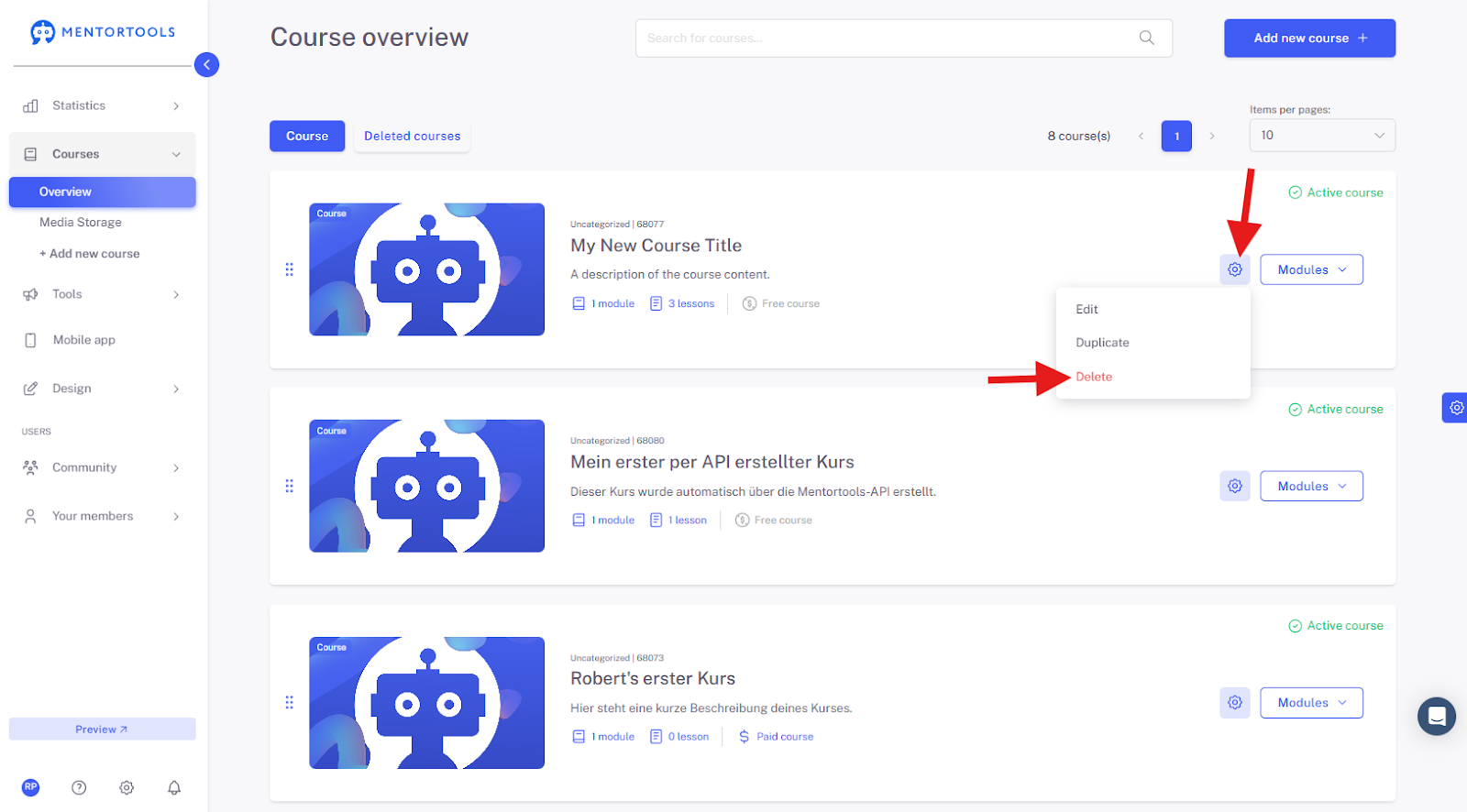Select Overview in the sidebar
The image size is (1467, 812).
103,192
